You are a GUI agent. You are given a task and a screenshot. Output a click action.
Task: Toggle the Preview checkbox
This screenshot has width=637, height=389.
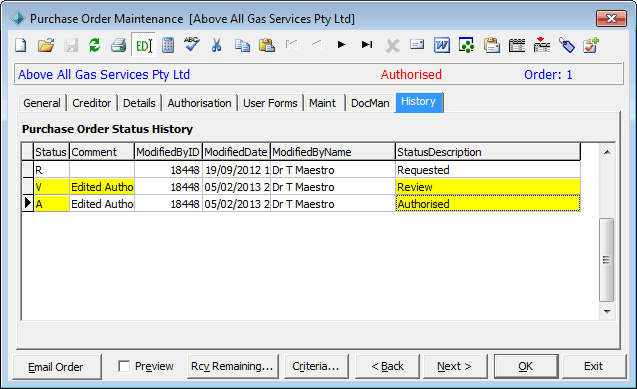click(124, 366)
